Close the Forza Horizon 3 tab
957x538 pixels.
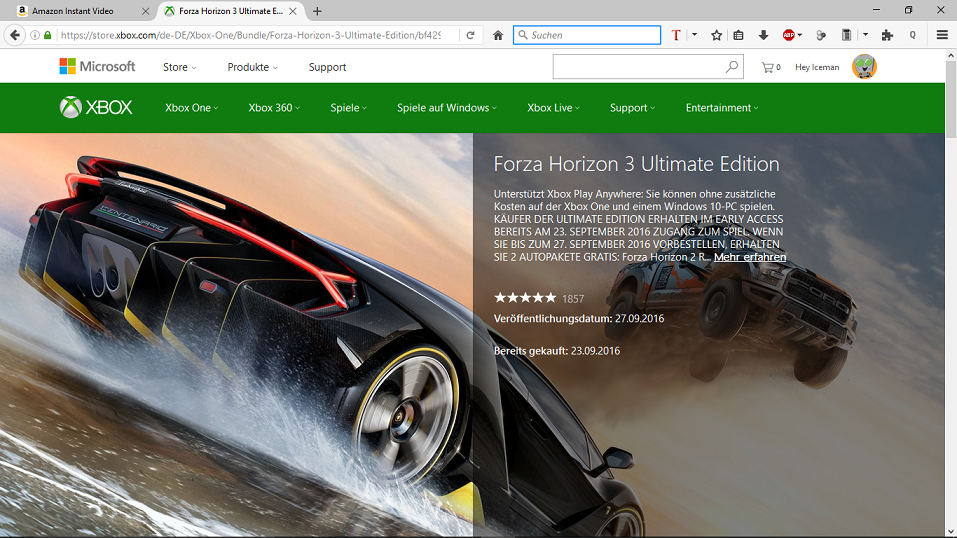(293, 11)
